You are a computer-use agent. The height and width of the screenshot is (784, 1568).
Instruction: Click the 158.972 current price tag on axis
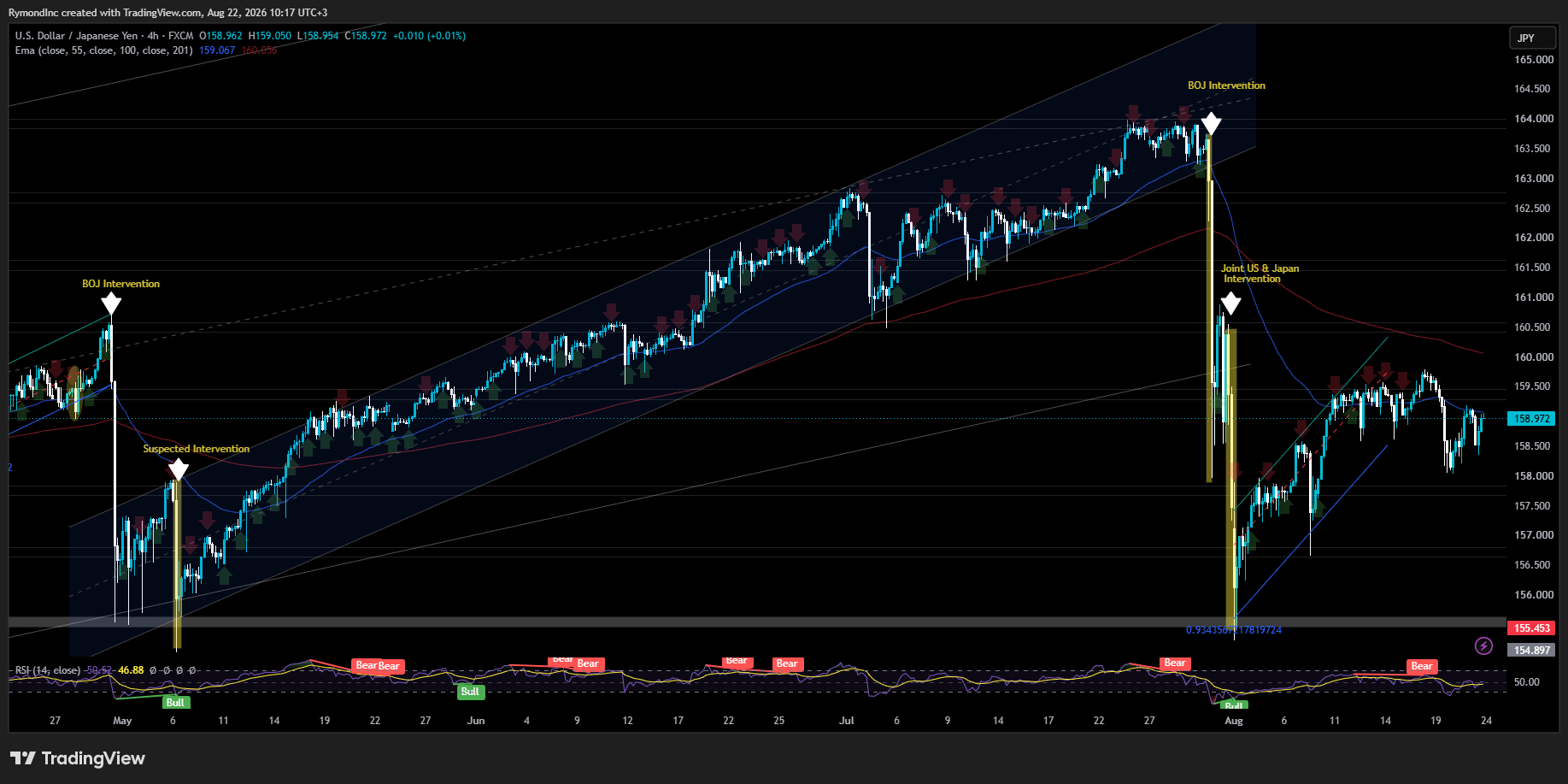1532,419
